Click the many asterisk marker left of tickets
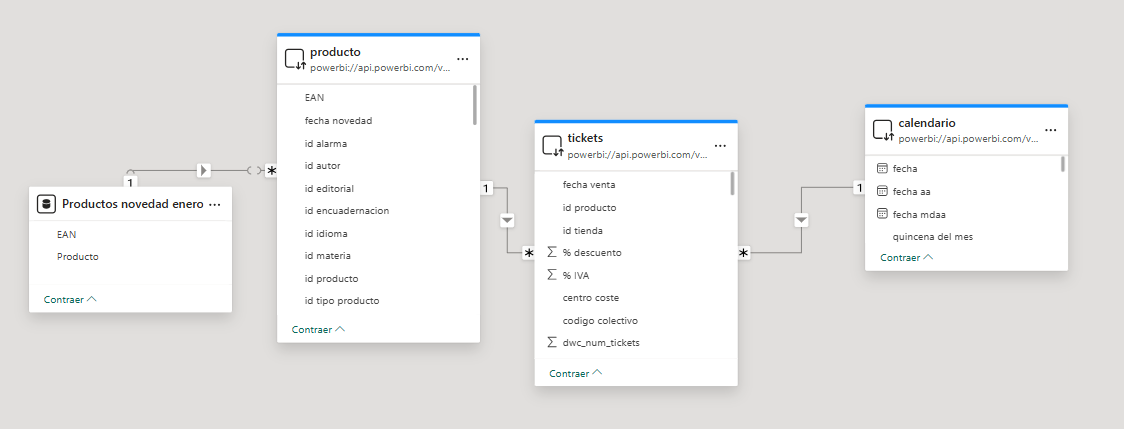The width and height of the screenshot is (1124, 429). tap(528, 253)
